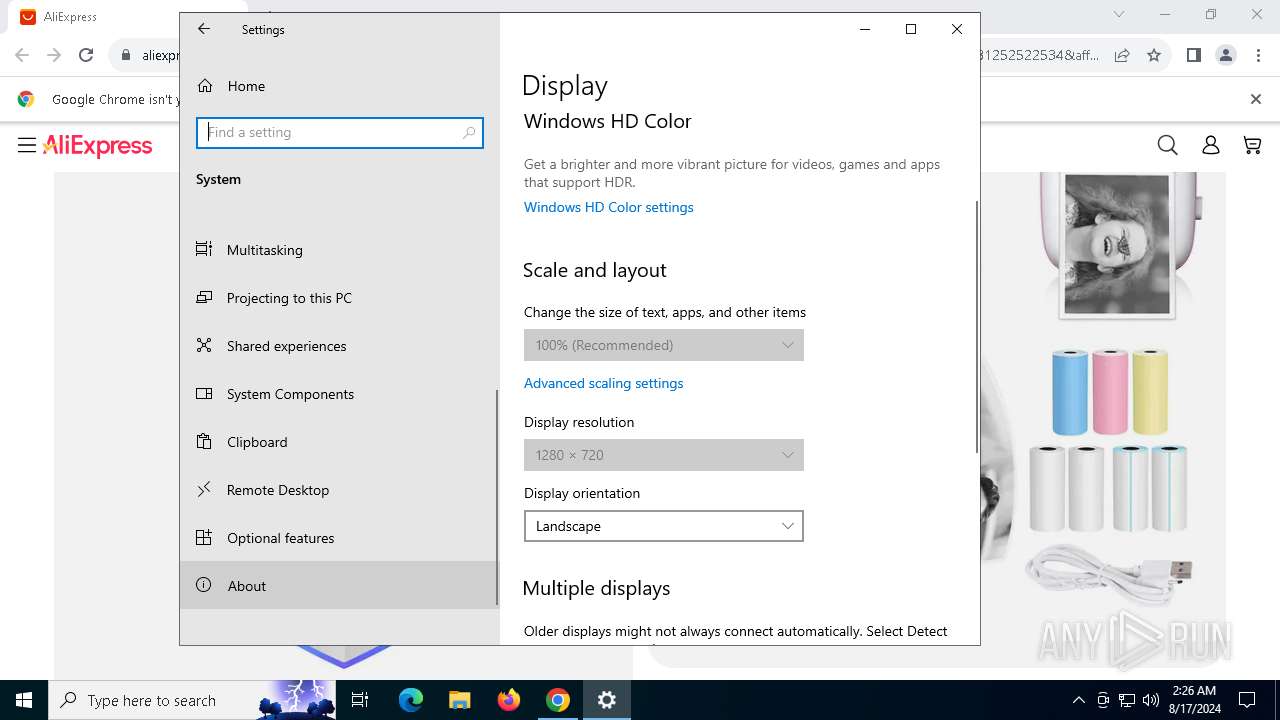1280x720 pixels.
Task: Open the 1280 × 720 resolution dropdown
Action: click(664, 455)
